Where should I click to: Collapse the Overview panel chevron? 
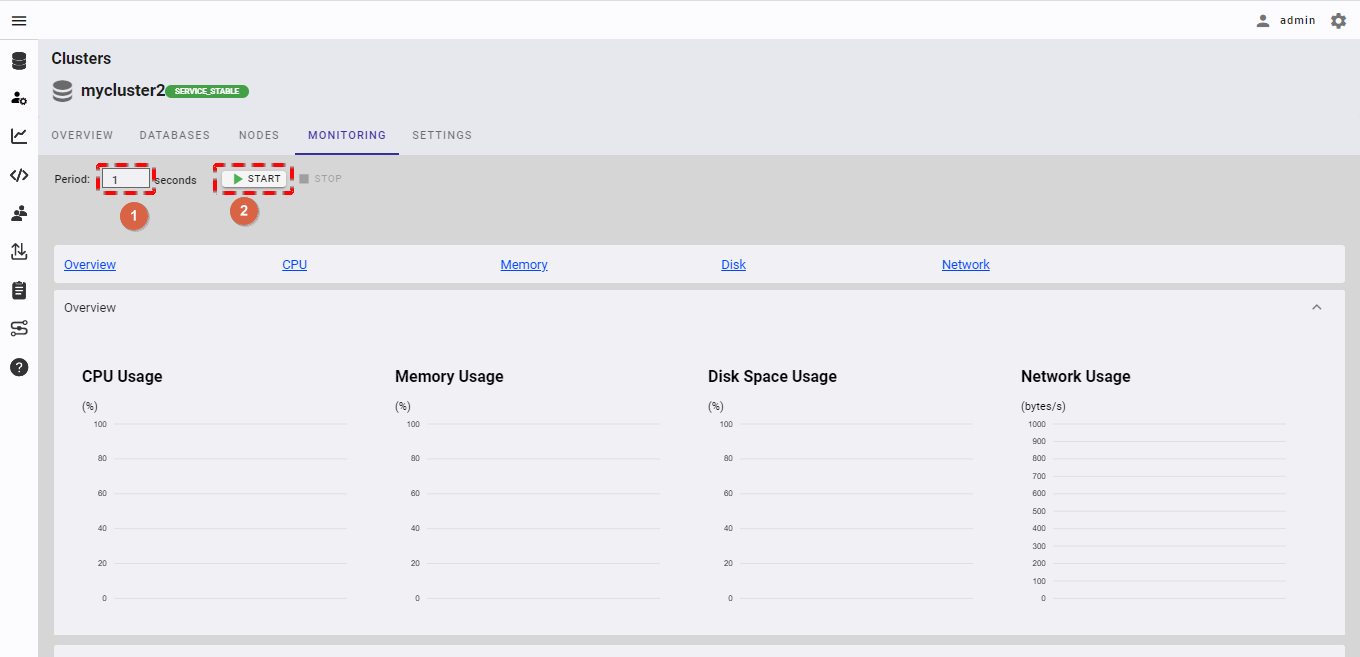1317,307
